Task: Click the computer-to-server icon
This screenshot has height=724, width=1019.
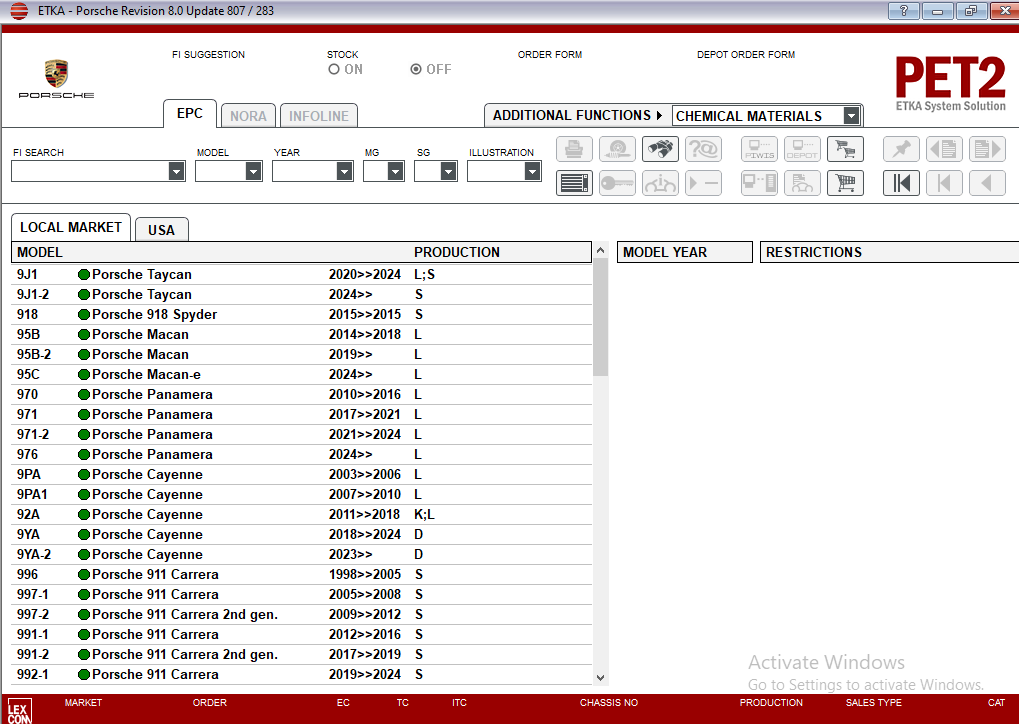Action: tap(759, 183)
